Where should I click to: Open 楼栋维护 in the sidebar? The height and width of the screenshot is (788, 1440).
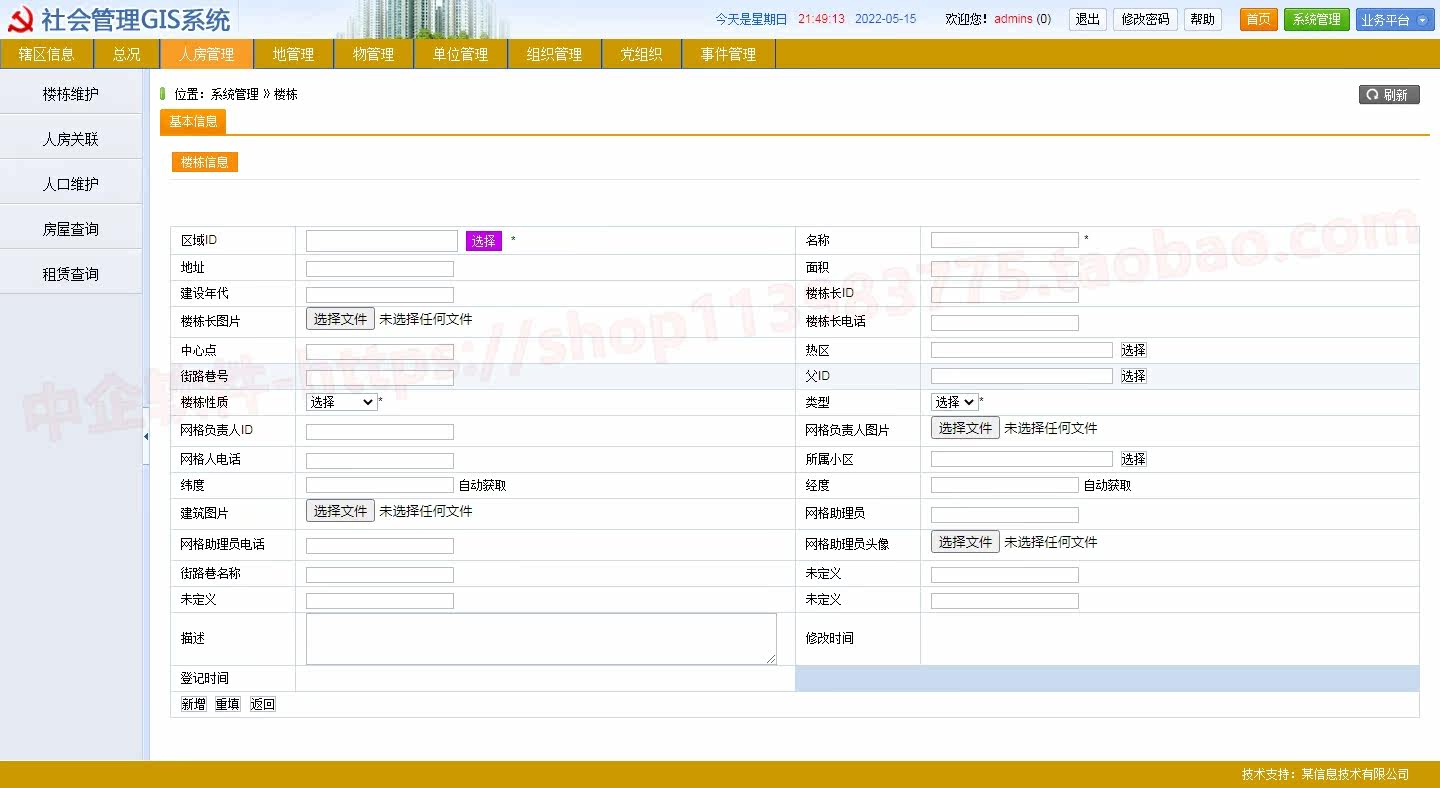click(71, 94)
